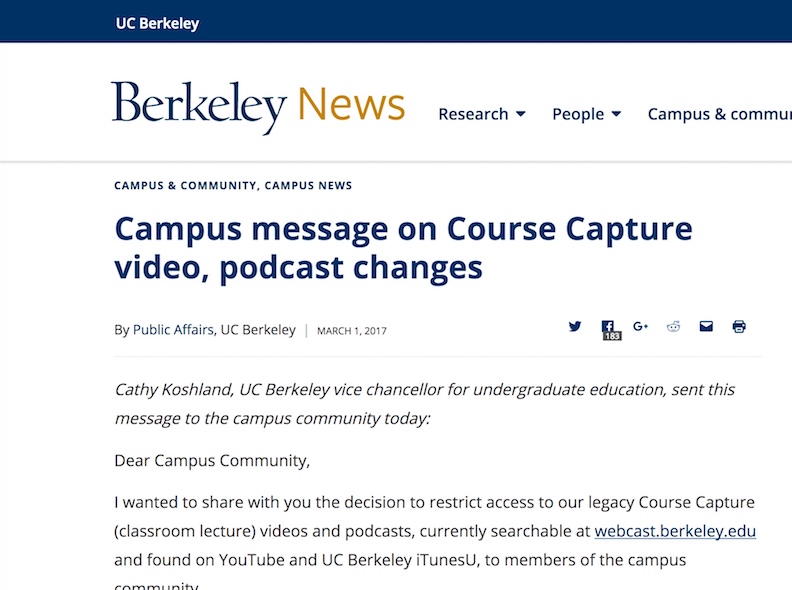The image size is (792, 590).
Task: Click the March 1, 2017 date
Action: [352, 331]
